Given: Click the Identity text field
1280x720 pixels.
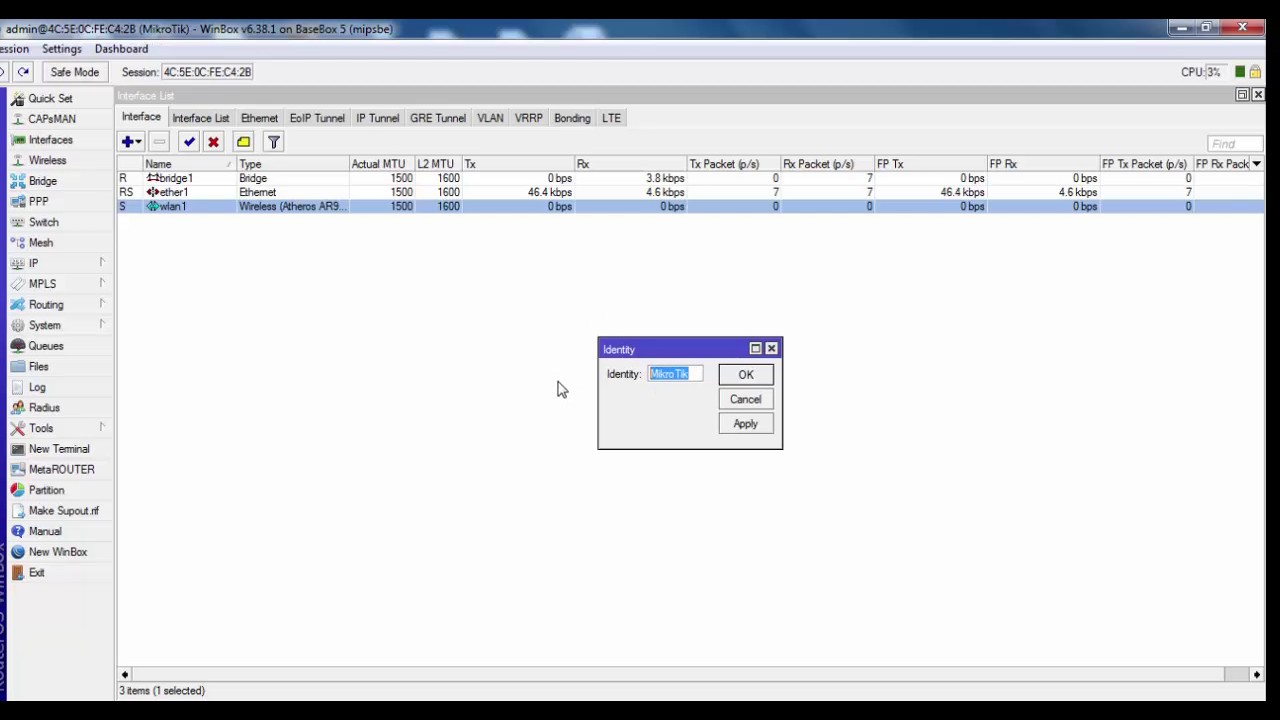Looking at the screenshot, I should tap(676, 374).
